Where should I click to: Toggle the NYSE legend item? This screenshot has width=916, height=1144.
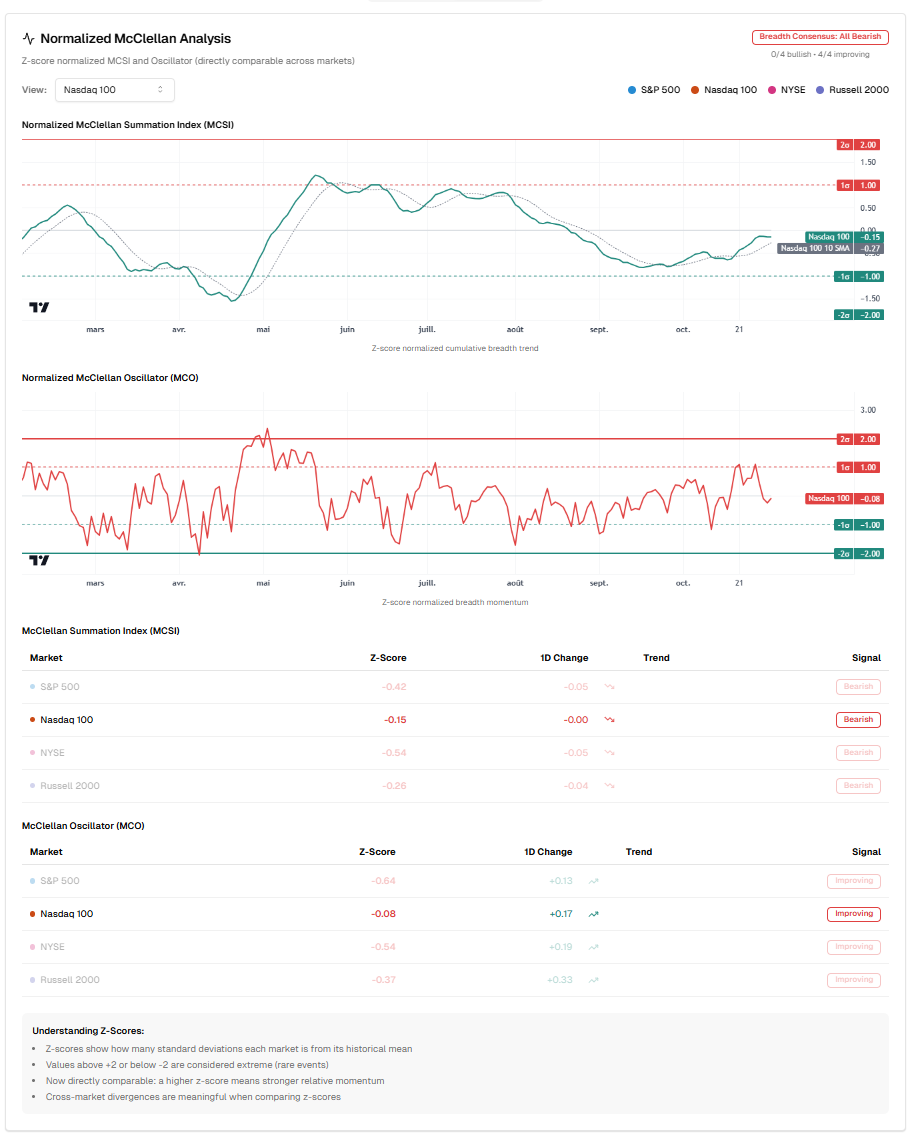click(x=787, y=90)
